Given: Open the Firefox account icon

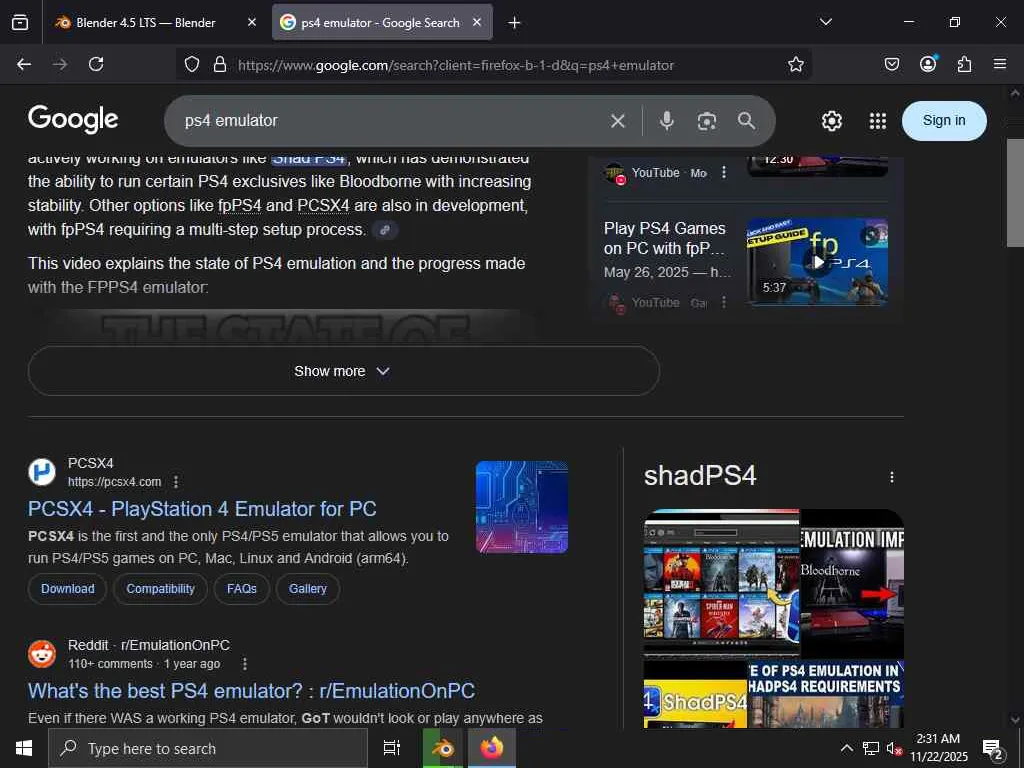Looking at the screenshot, I should [x=928, y=64].
